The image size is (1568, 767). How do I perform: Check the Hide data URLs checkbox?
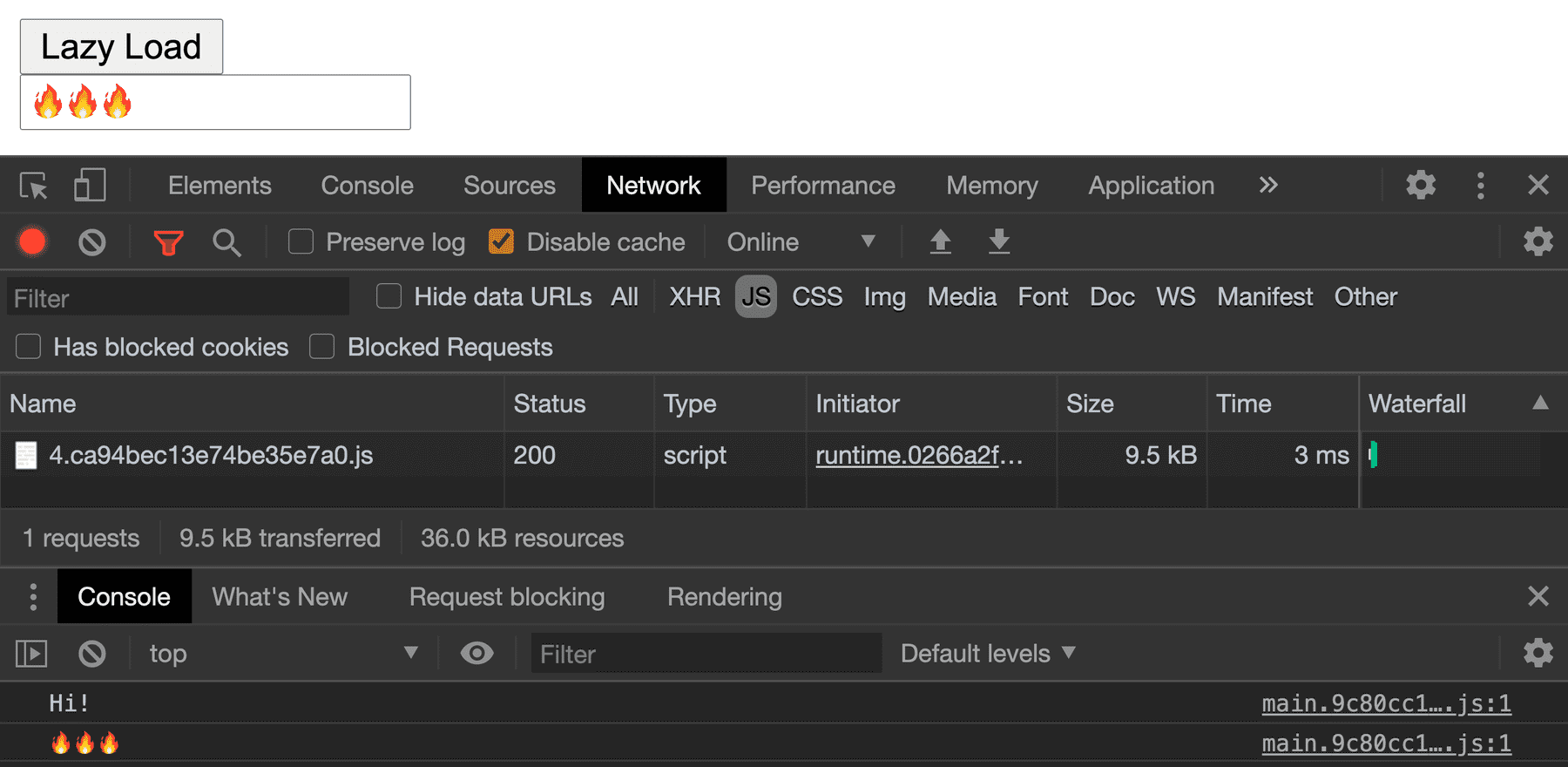click(x=389, y=296)
